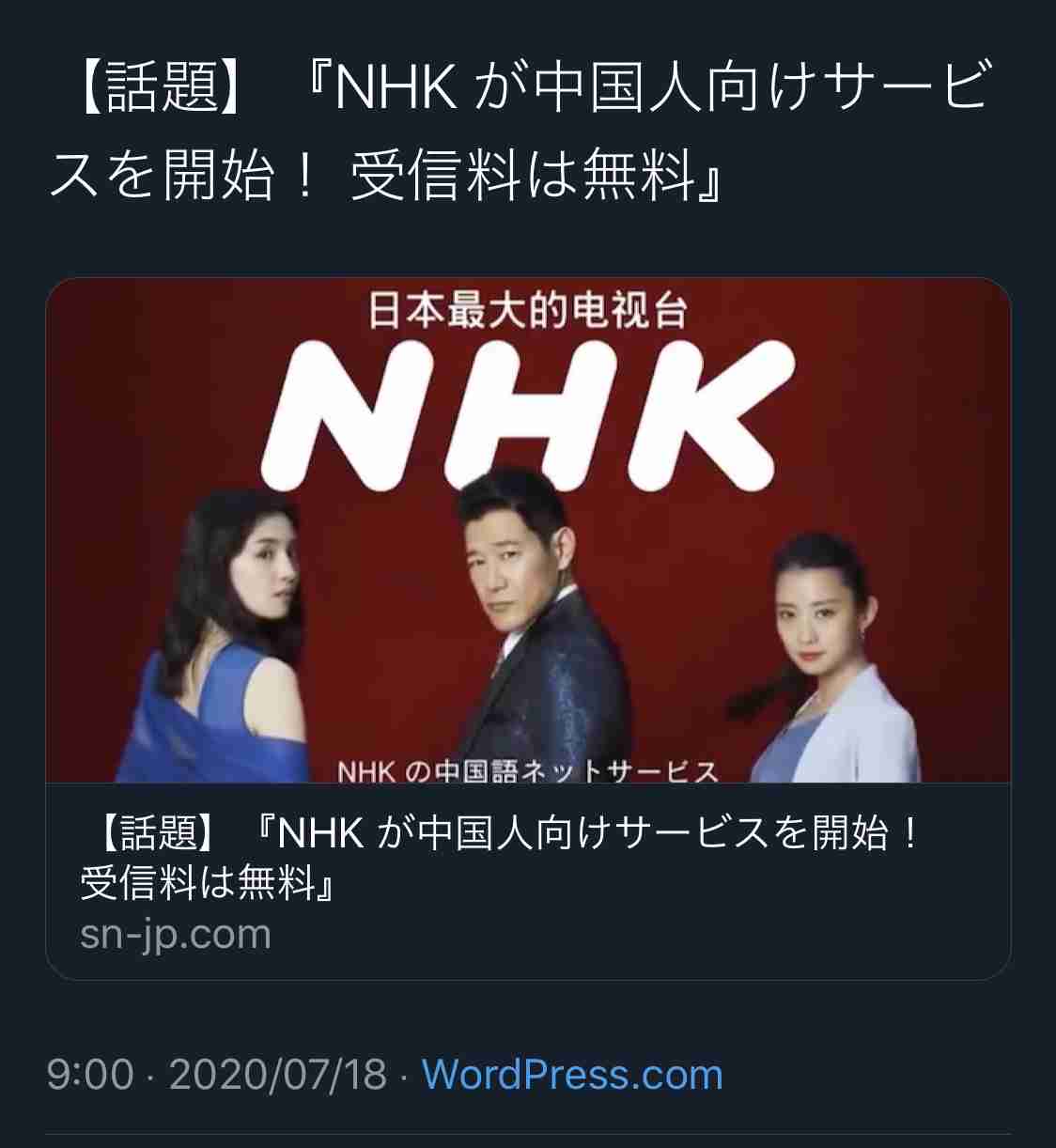1056x1148 pixels.
Task: Tap the woman in white jacket
Action: [827, 658]
